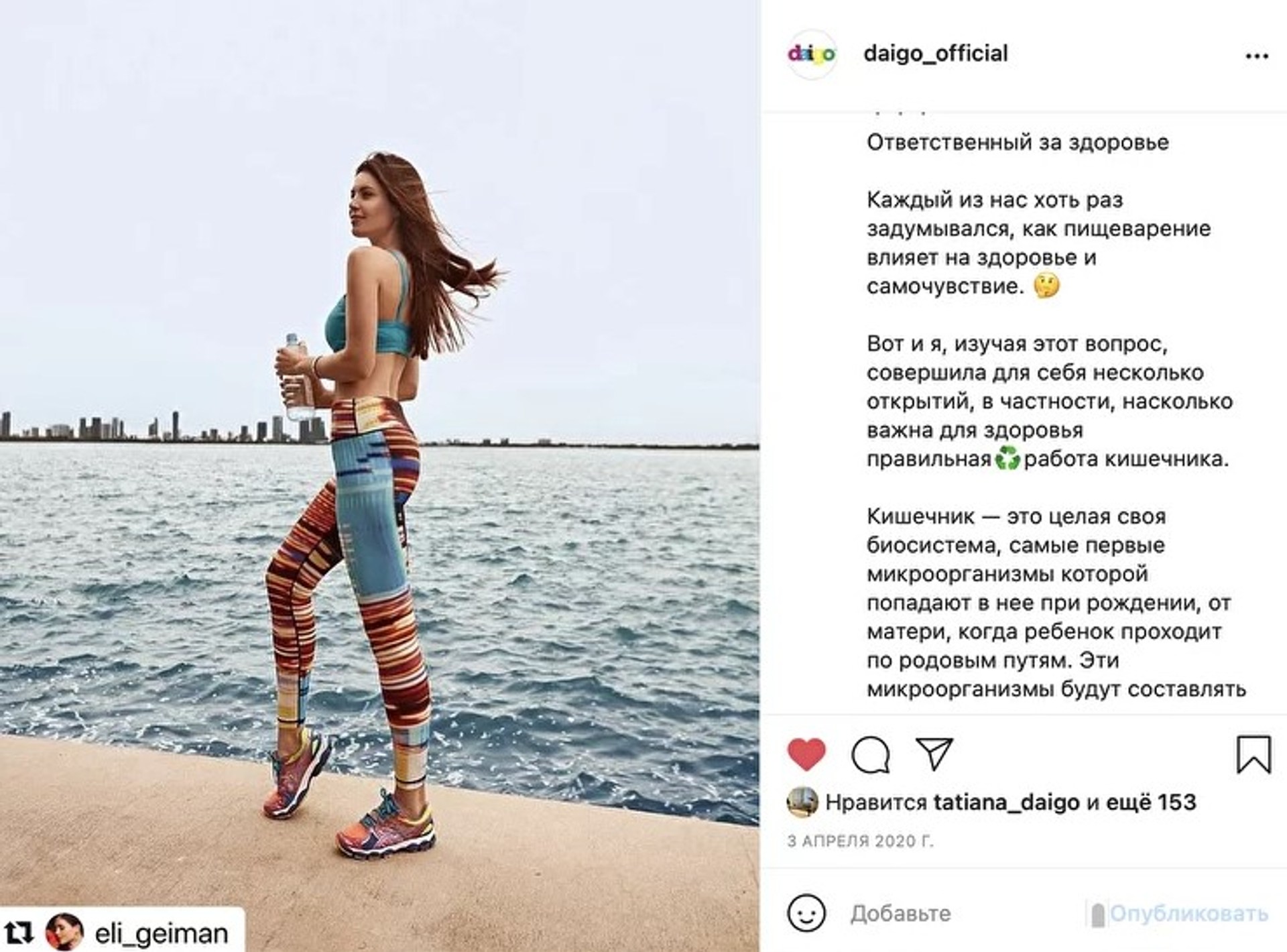This screenshot has width=1287, height=952.
Task: Click the liker's small avatar thumbnail
Action: click(802, 802)
